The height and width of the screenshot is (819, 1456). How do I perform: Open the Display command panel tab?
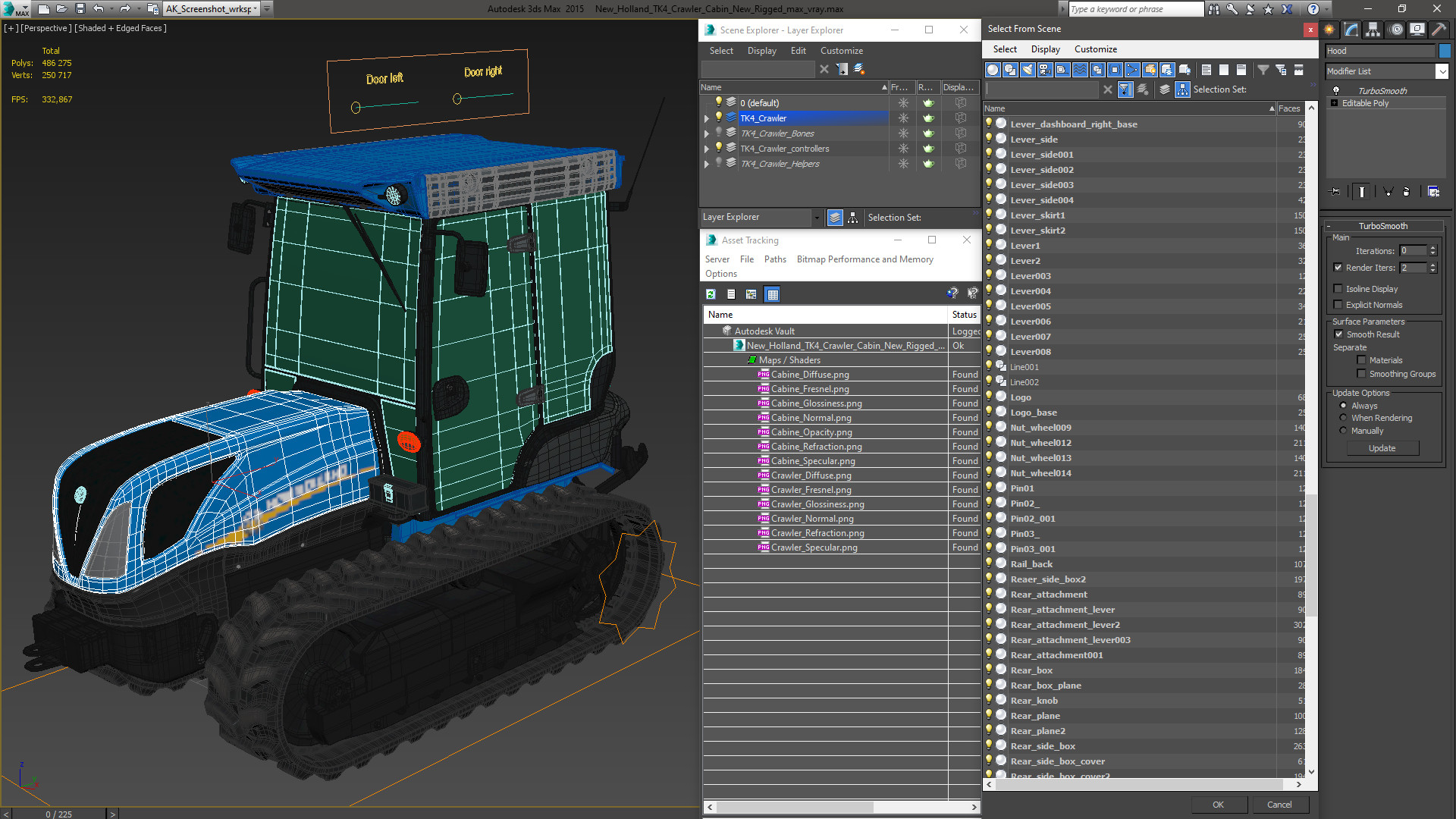(1417, 30)
